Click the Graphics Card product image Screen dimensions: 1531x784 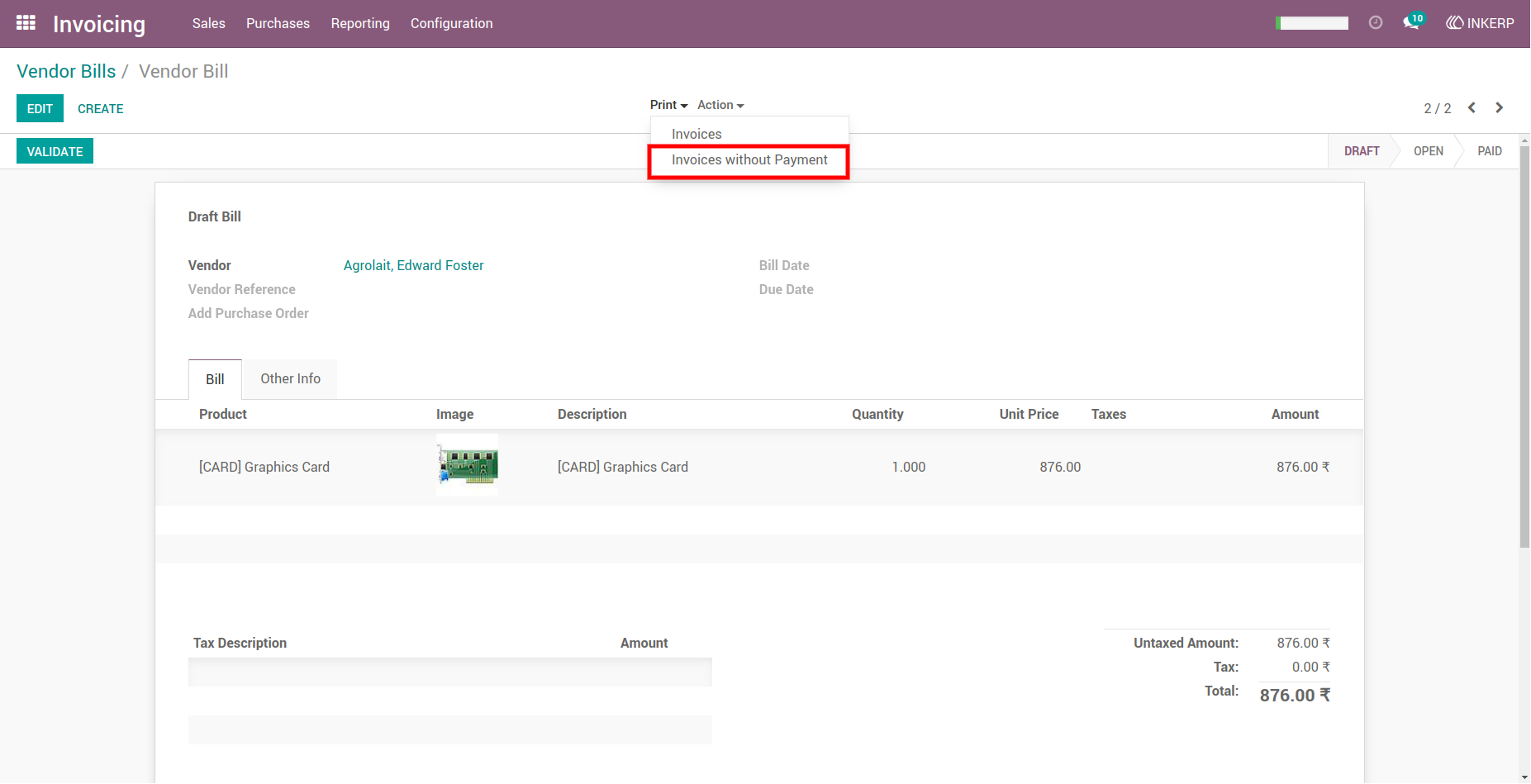(467, 465)
